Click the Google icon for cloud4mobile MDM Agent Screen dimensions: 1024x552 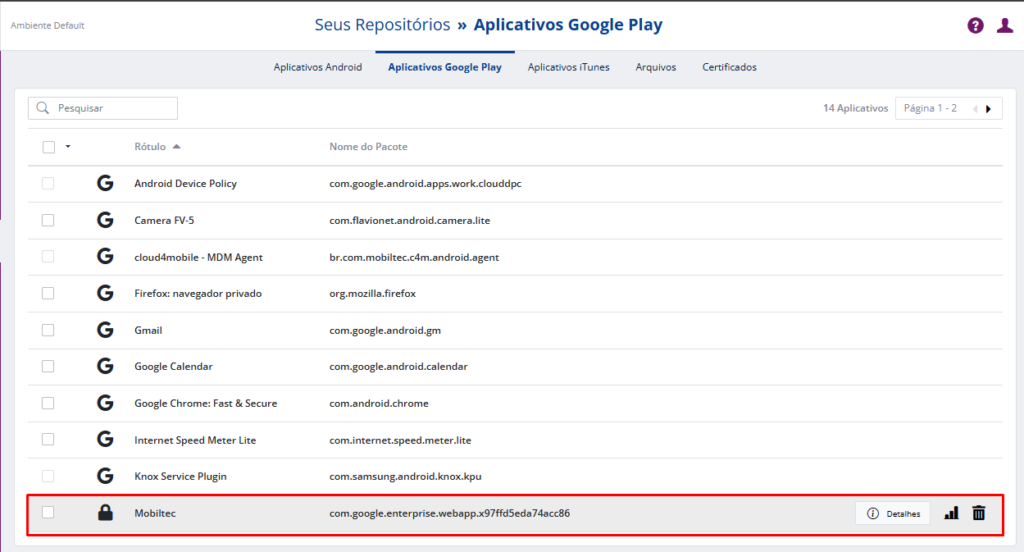[105, 257]
